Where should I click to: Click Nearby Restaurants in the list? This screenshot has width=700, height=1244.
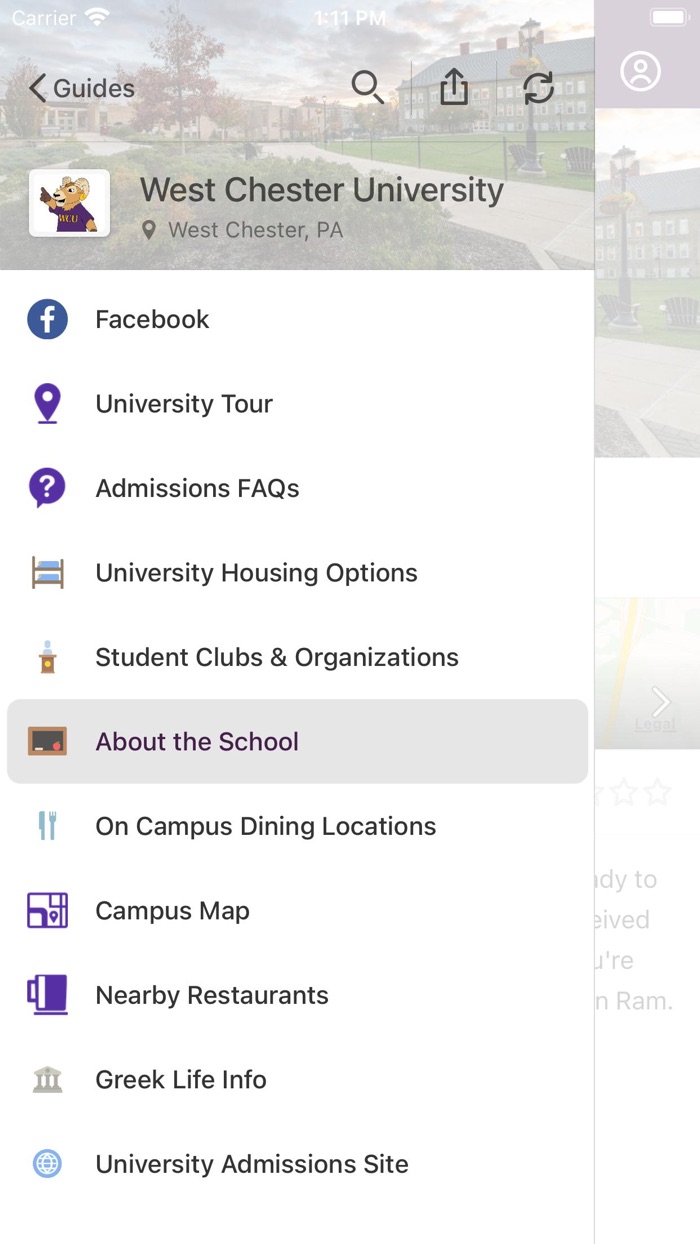[211, 995]
